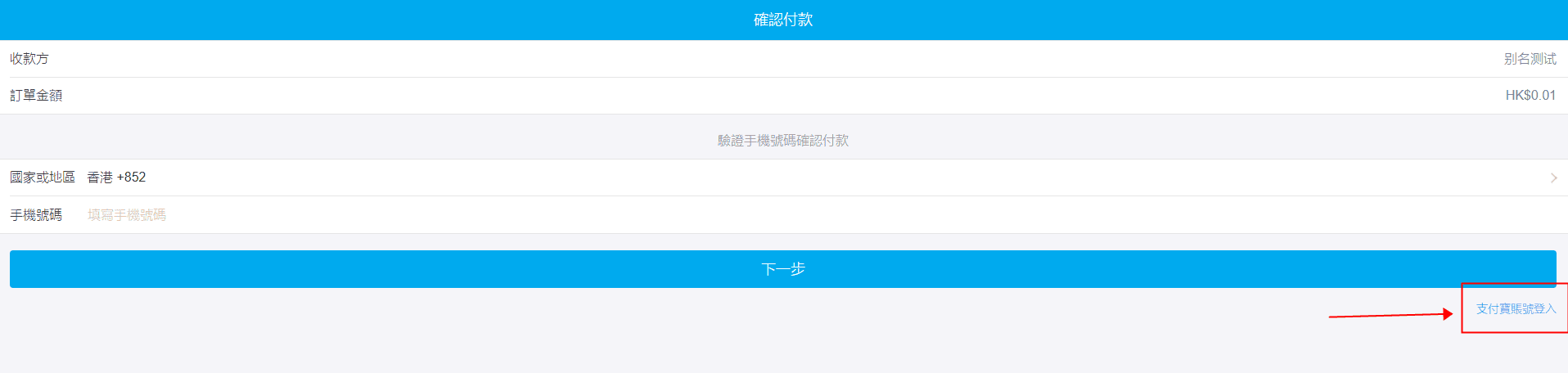The image size is (1568, 373).
Task: Select the 香港 +852 region value
Action: coord(116,178)
